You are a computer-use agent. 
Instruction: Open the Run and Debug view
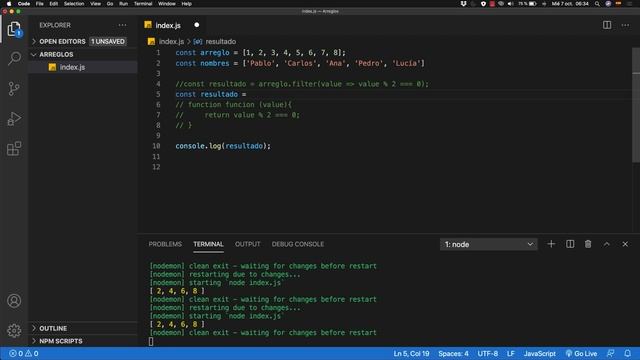point(14,119)
